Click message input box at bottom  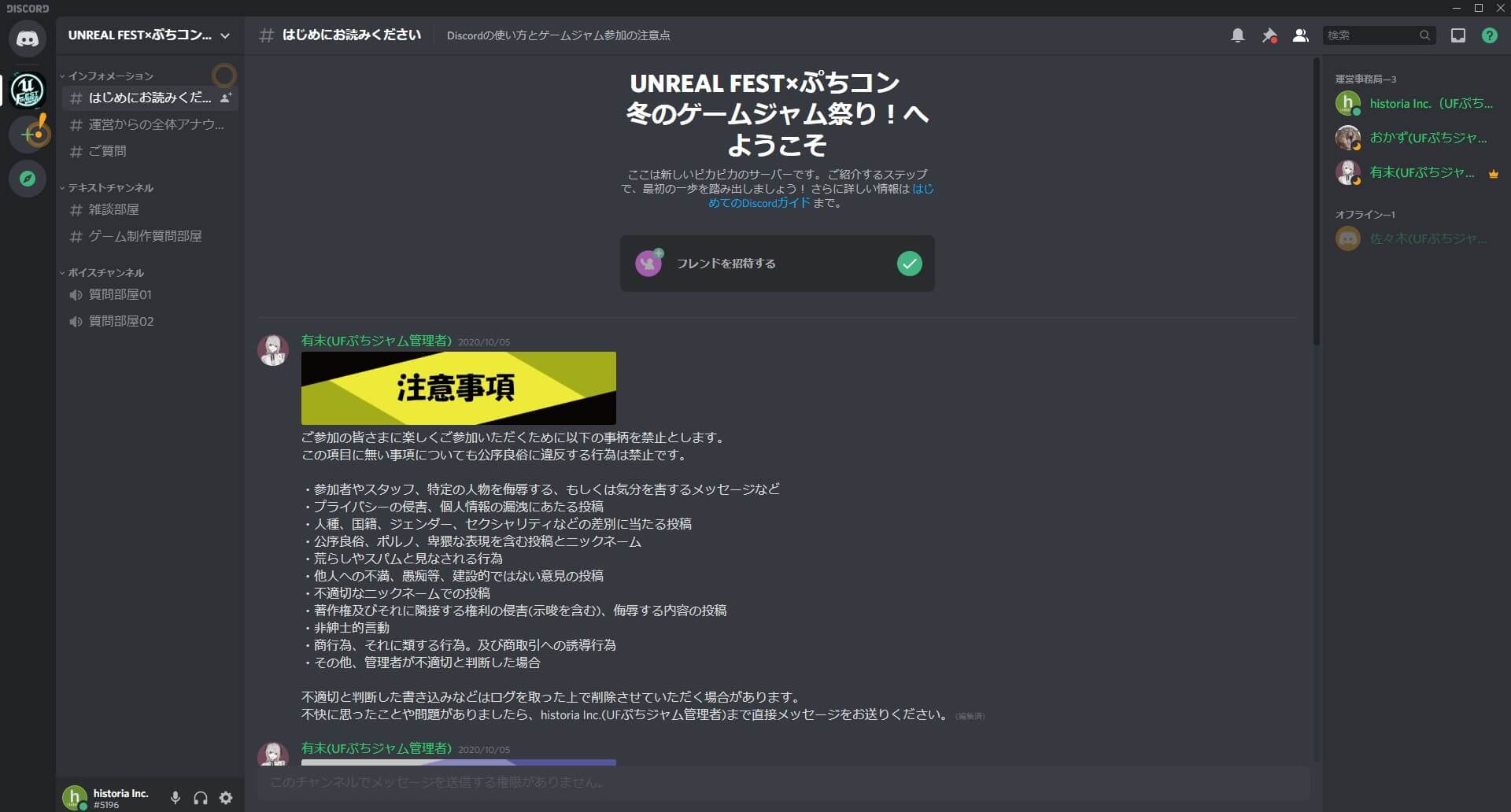click(783, 783)
